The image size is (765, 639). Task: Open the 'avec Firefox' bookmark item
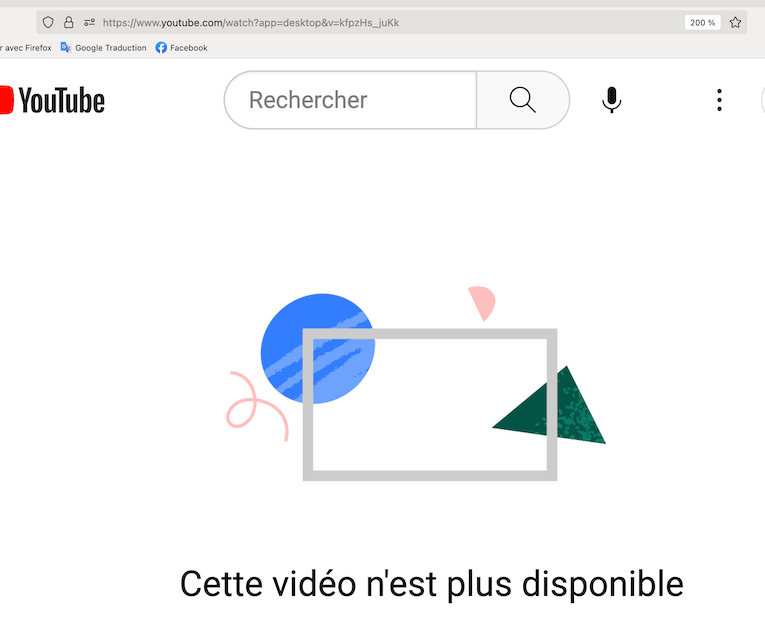coord(26,48)
